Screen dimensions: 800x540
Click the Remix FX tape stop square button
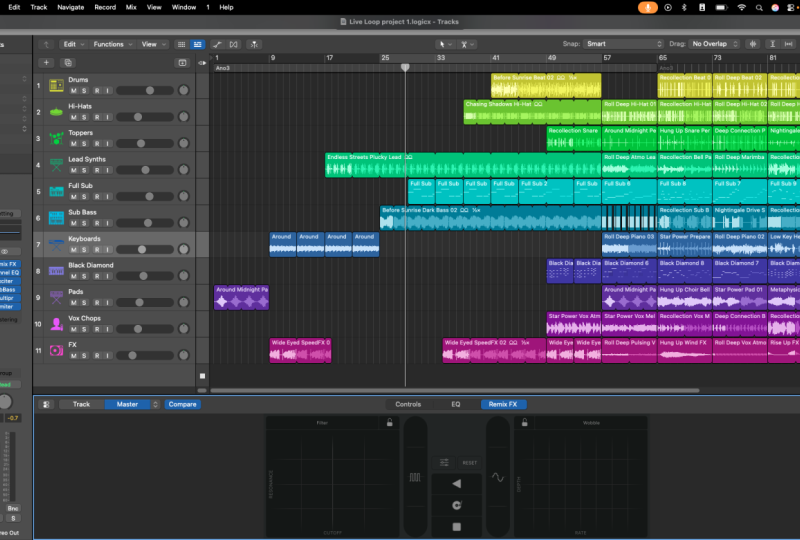point(457,527)
